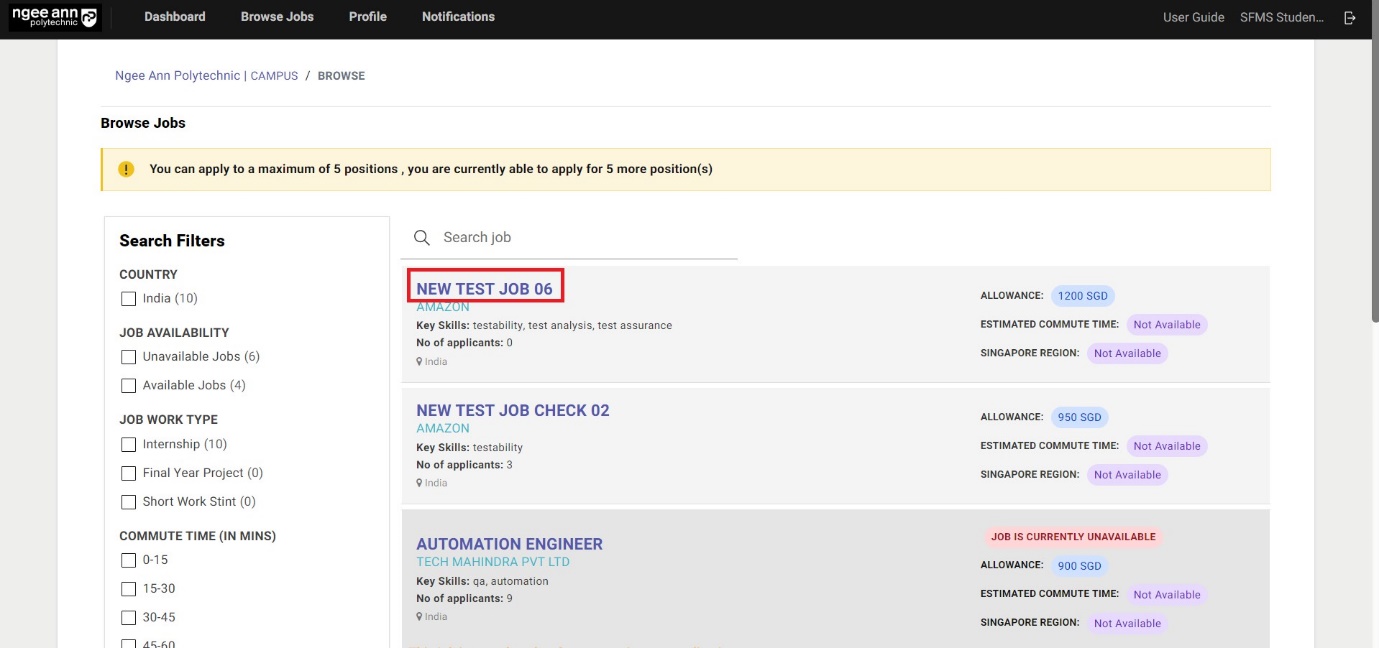Open the NEW TEST JOB 06 listing

tap(484, 289)
